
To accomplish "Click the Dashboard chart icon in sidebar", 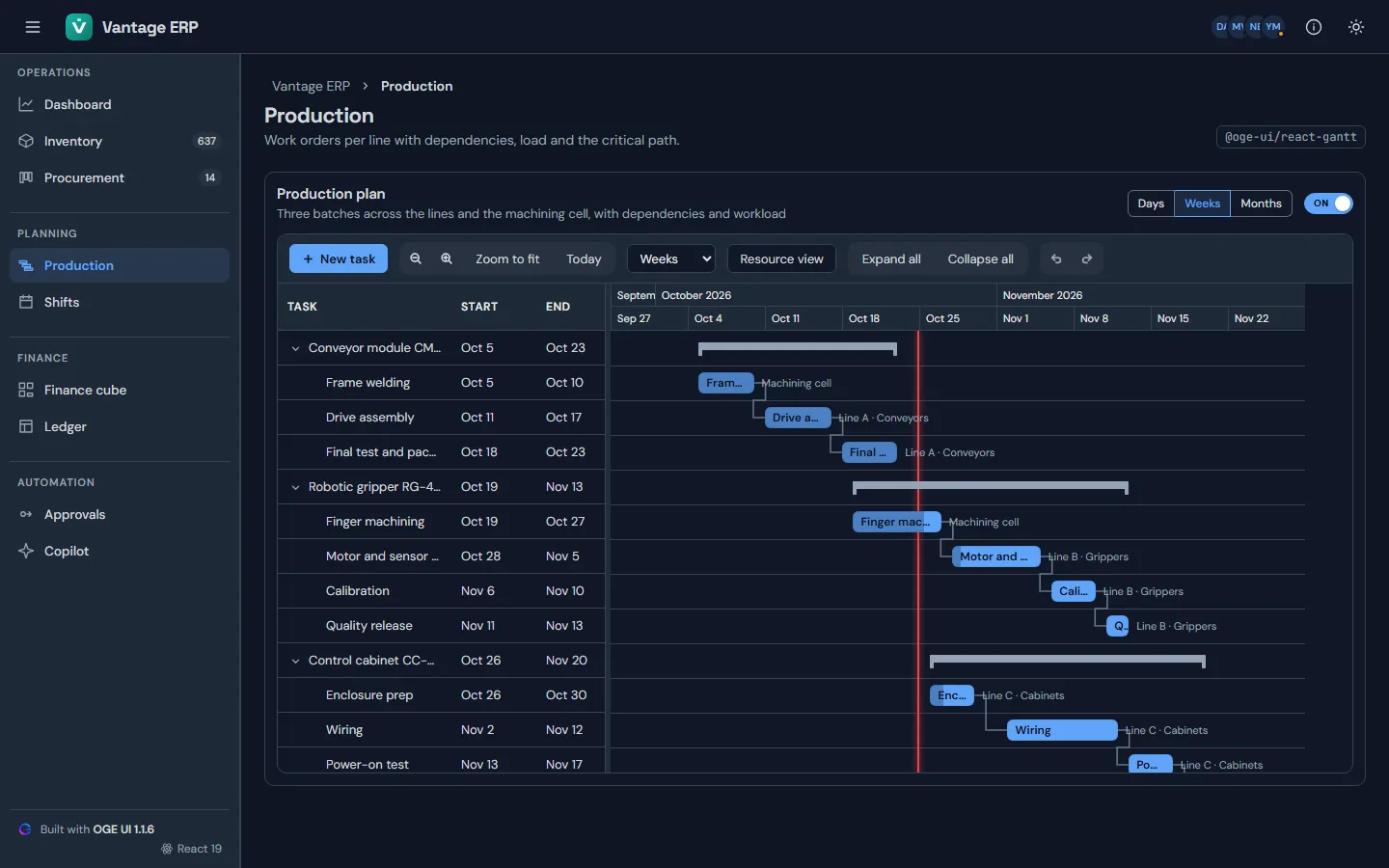I will point(26,104).
